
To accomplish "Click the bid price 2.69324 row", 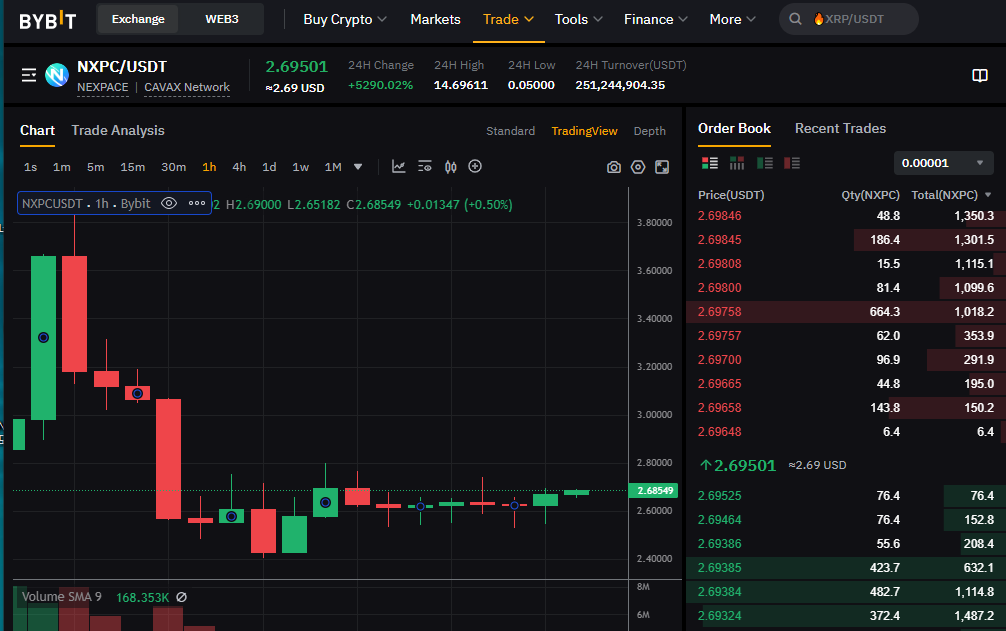I will pyautogui.click(x=846, y=616).
